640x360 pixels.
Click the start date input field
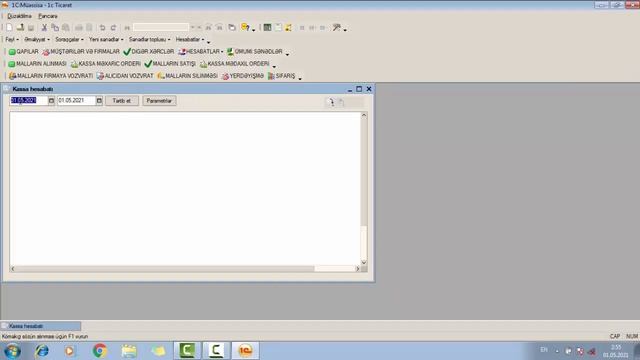coord(29,100)
